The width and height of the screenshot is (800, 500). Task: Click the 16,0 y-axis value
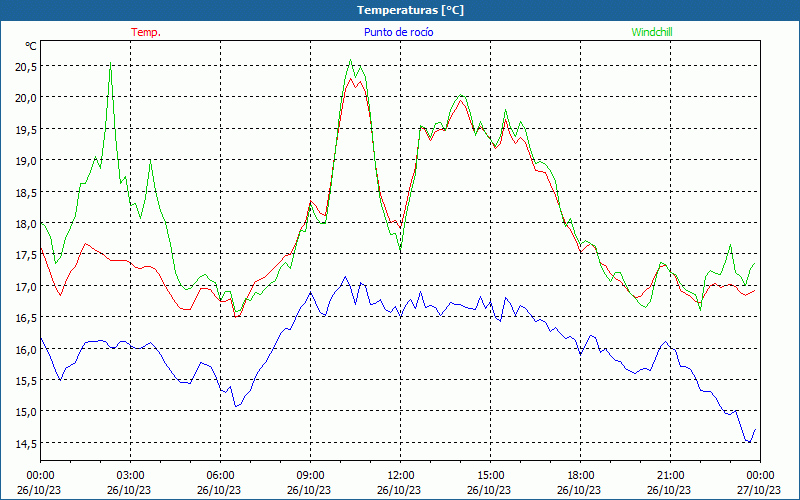pyautogui.click(x=26, y=349)
